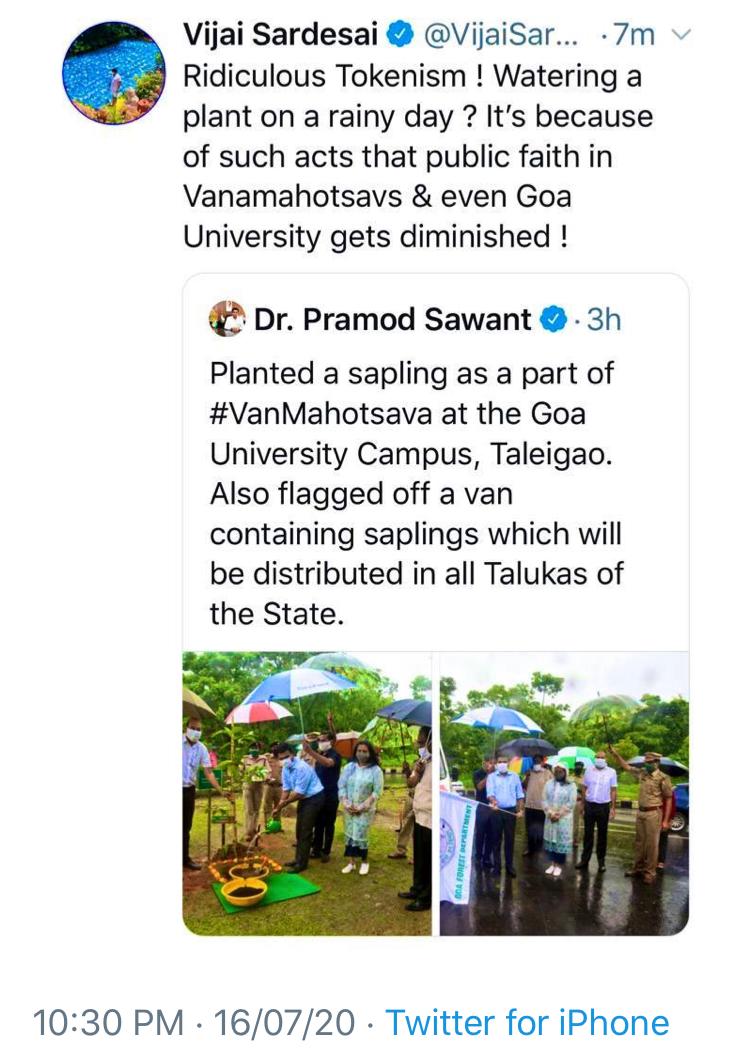This screenshot has width=750, height=1059.
Task: View the left sapling-planting photo
Action: click(307, 793)
